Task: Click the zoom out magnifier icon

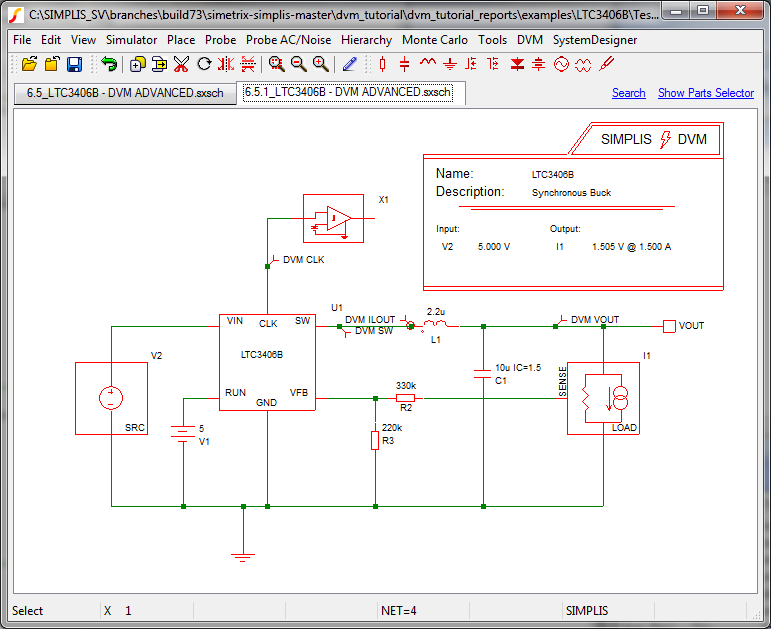Action: point(298,64)
